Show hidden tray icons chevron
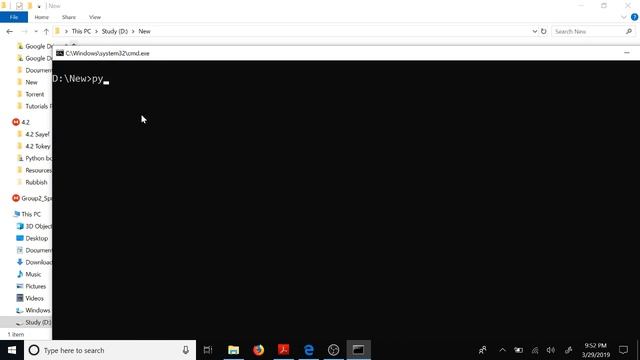The image size is (640, 360). (x=502, y=350)
